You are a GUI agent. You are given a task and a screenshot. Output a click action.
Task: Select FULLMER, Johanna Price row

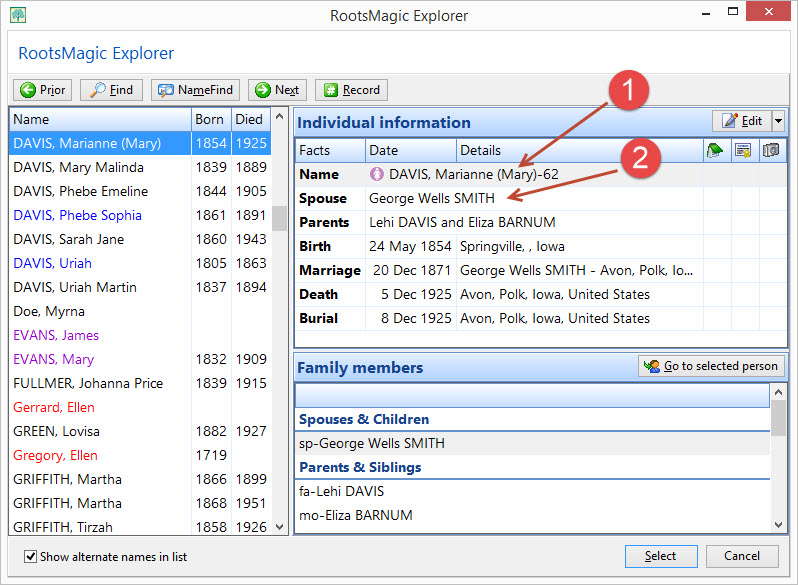(x=140, y=383)
